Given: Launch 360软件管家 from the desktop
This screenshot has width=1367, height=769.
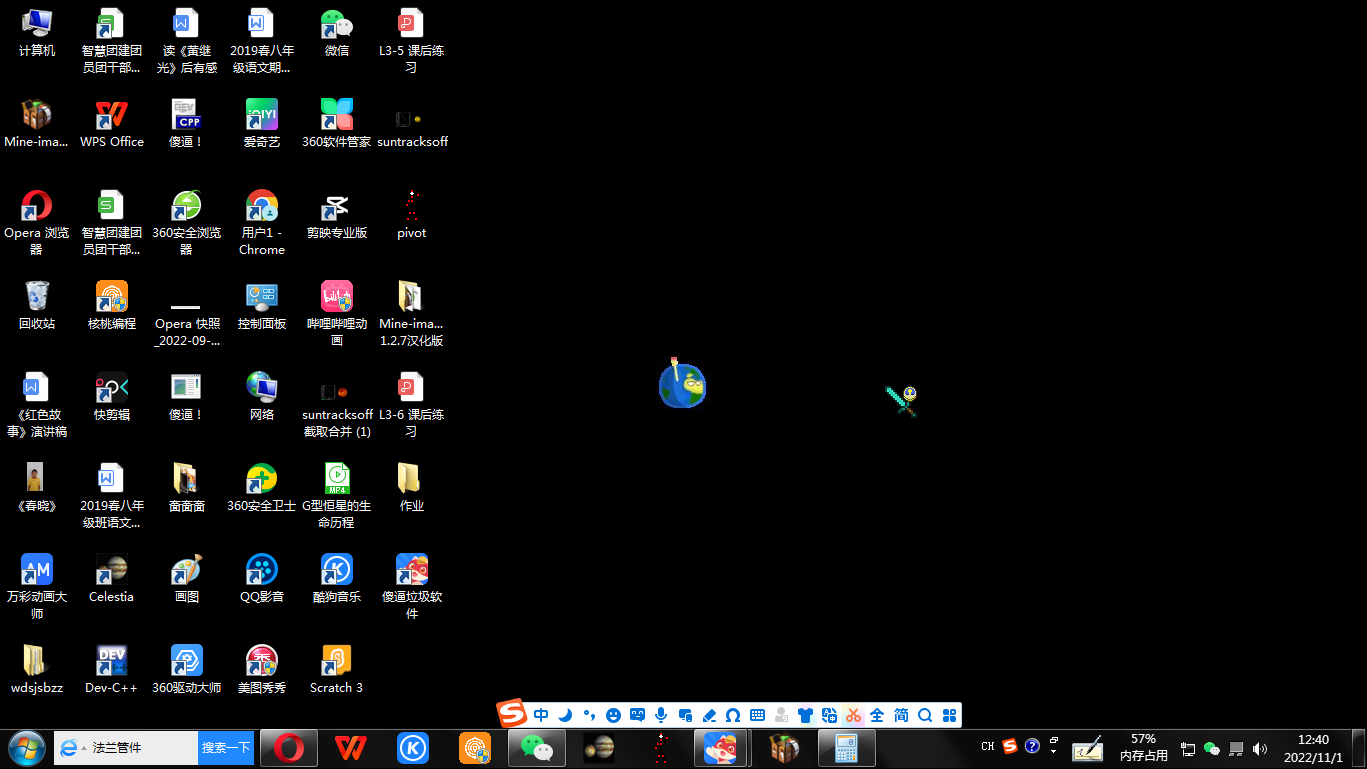Looking at the screenshot, I should pos(337,123).
